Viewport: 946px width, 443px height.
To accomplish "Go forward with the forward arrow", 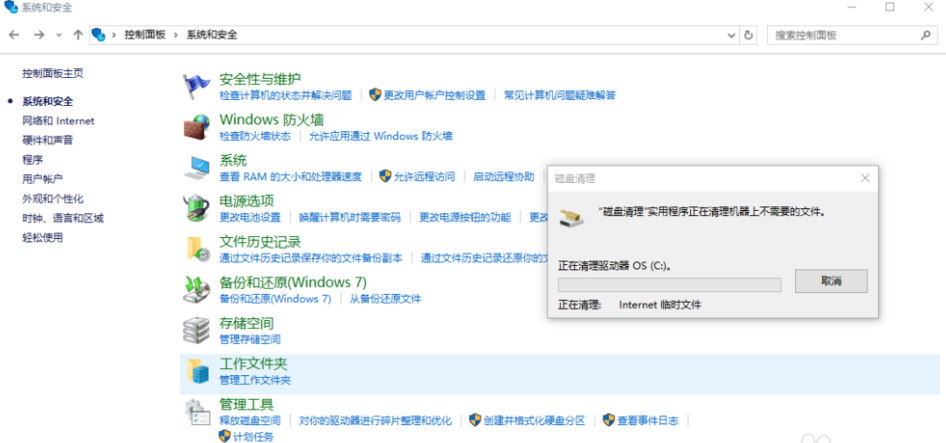I will pos(39,35).
